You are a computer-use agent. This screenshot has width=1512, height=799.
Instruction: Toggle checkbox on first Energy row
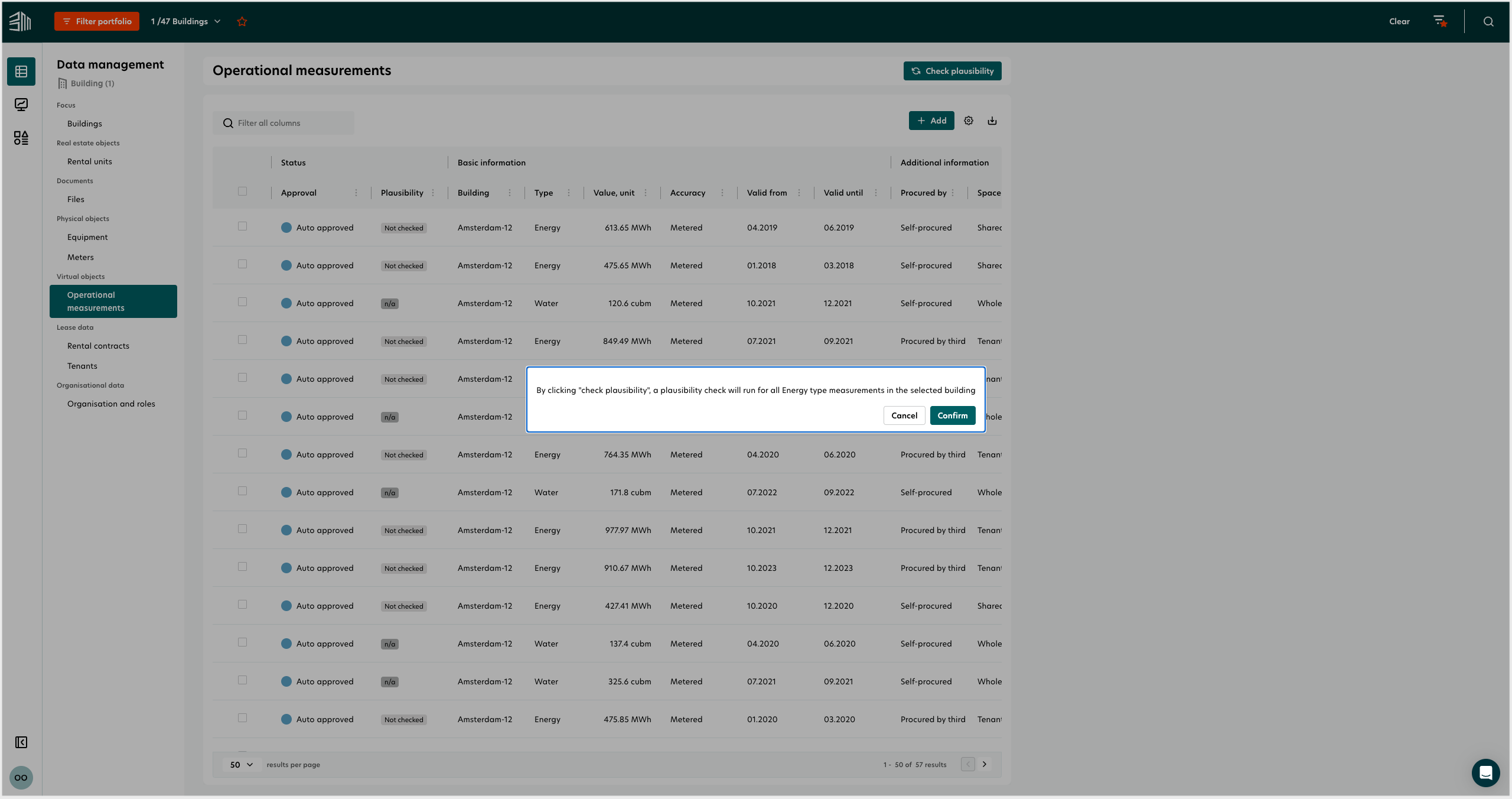coord(242,227)
